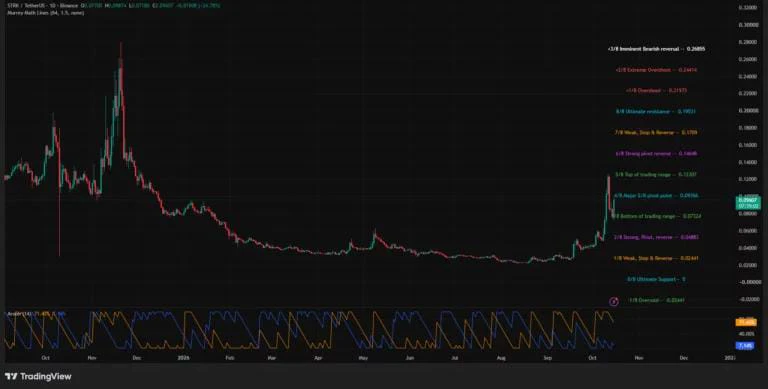The image size is (768, 389).
Task: Click the 'Bottom of trading range' label
Action: (656, 216)
